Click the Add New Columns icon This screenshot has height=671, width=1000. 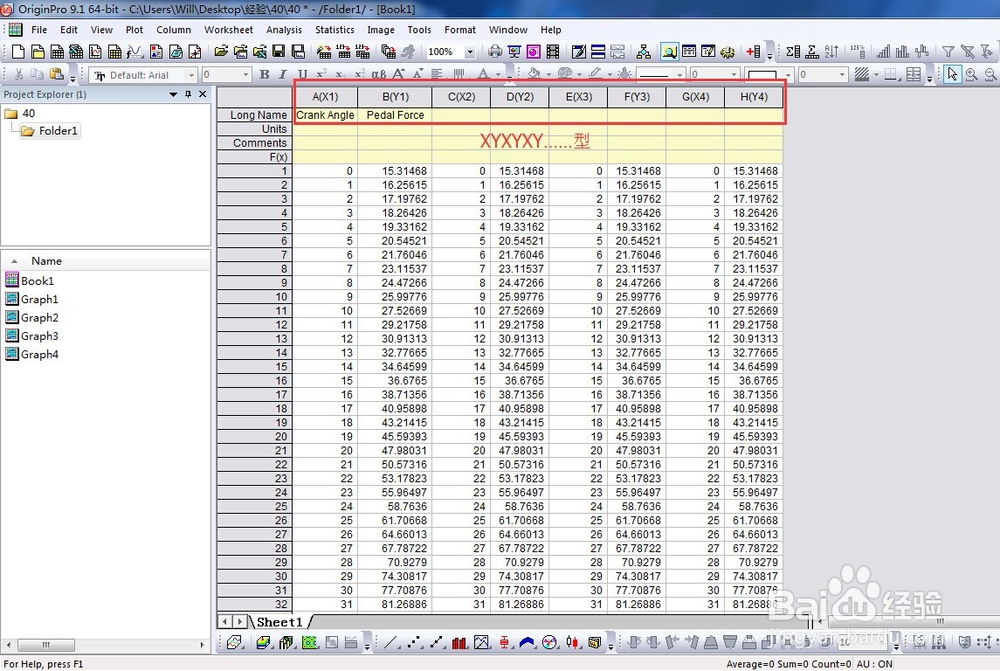(x=753, y=52)
